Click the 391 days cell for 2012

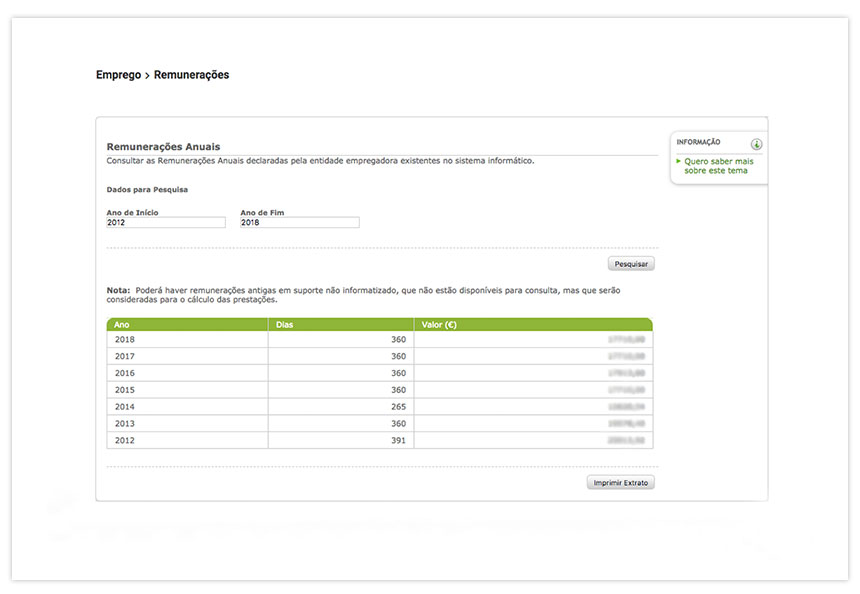398,441
